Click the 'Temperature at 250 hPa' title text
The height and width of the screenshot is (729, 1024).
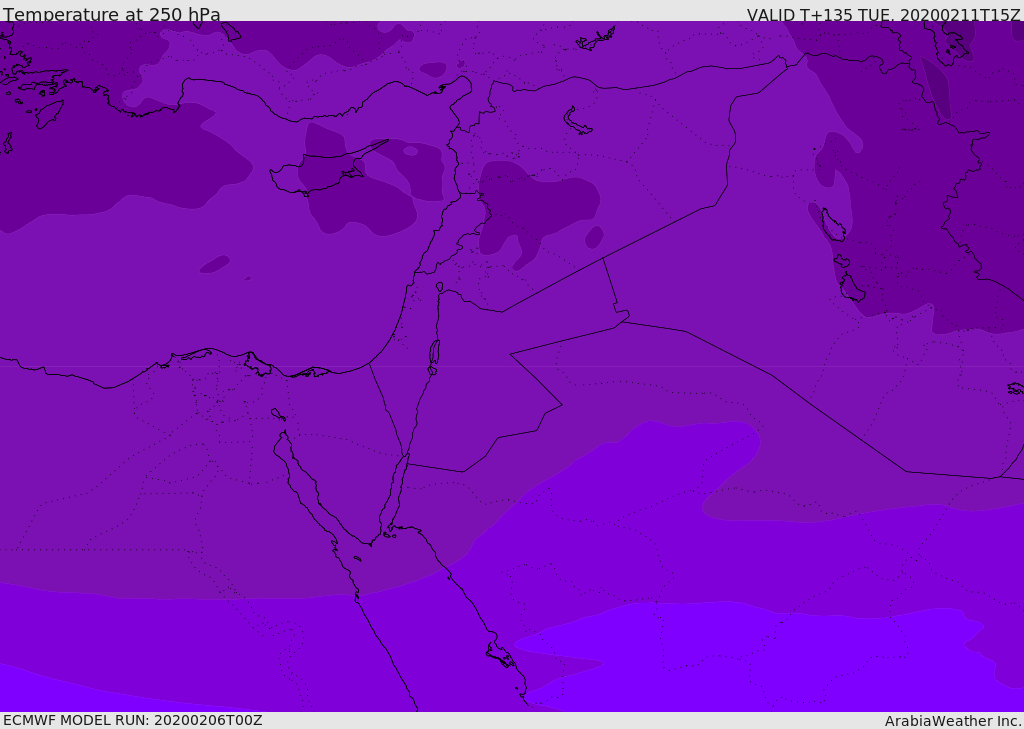[x=112, y=14]
